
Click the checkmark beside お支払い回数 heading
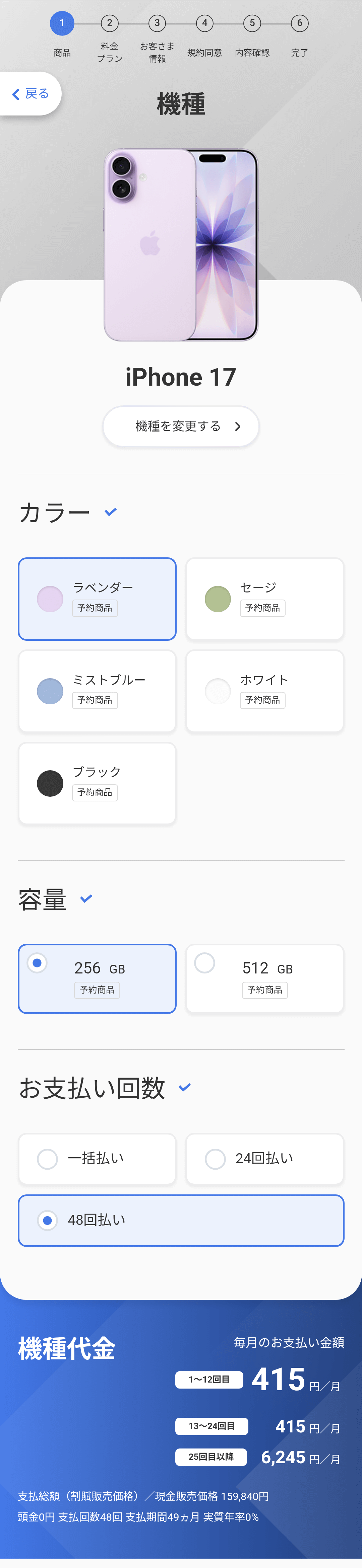[x=185, y=1087]
